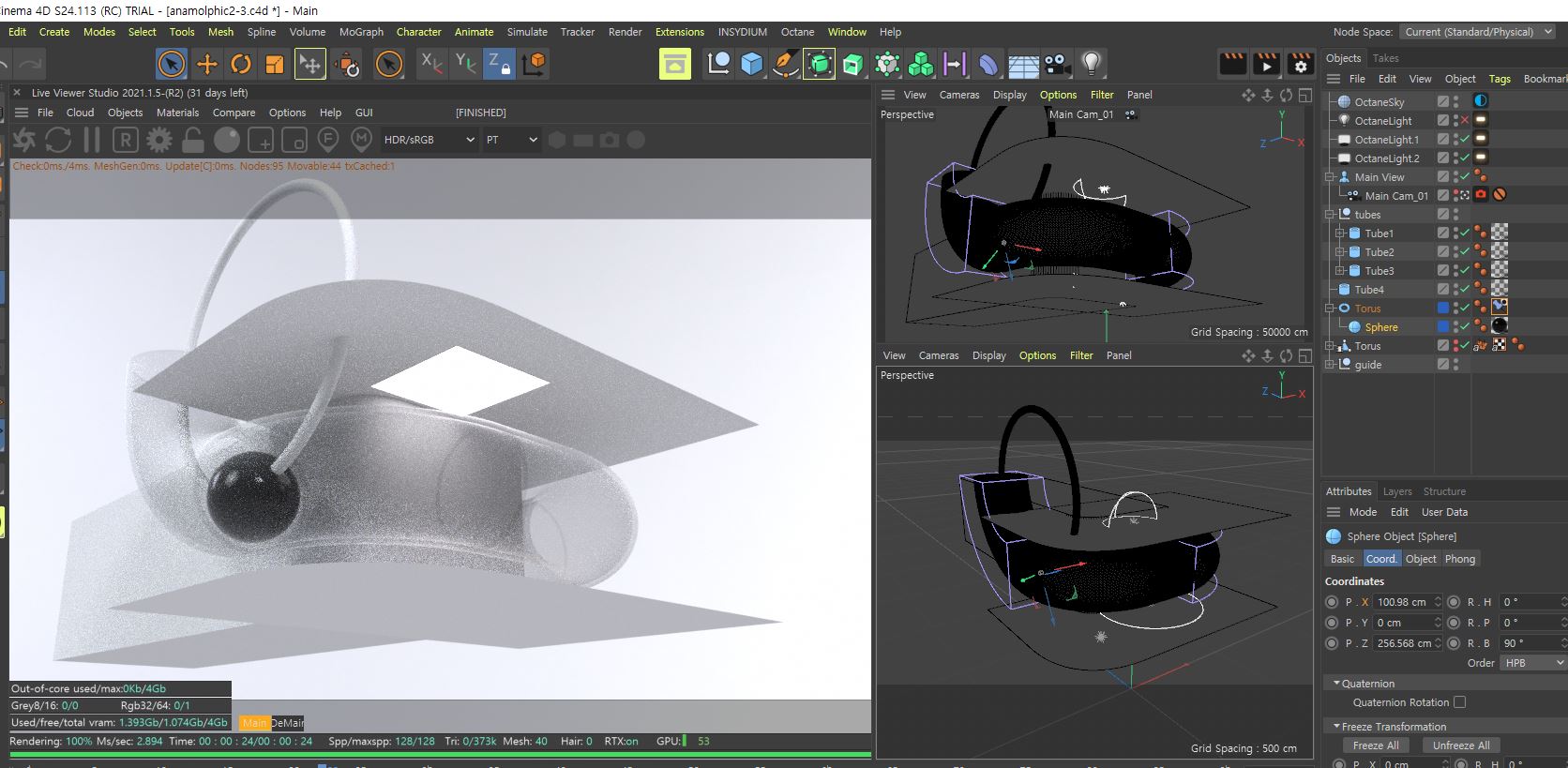1568x768 pixels.
Task: Render to Picture Viewer
Action: point(1266,64)
